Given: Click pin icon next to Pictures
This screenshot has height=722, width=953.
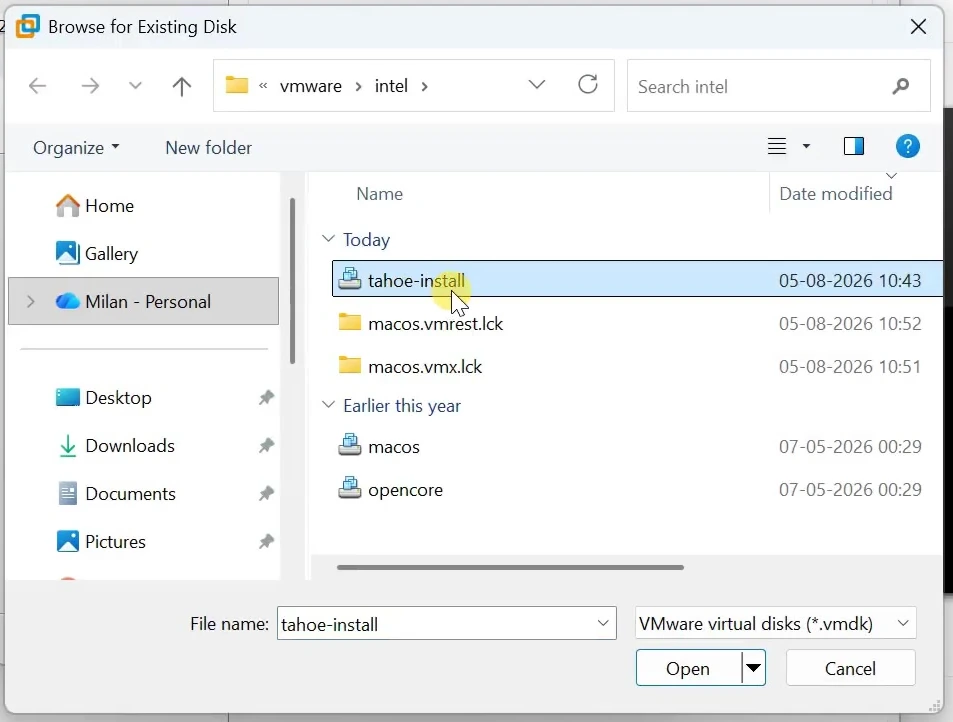Looking at the screenshot, I should pyautogui.click(x=266, y=542).
